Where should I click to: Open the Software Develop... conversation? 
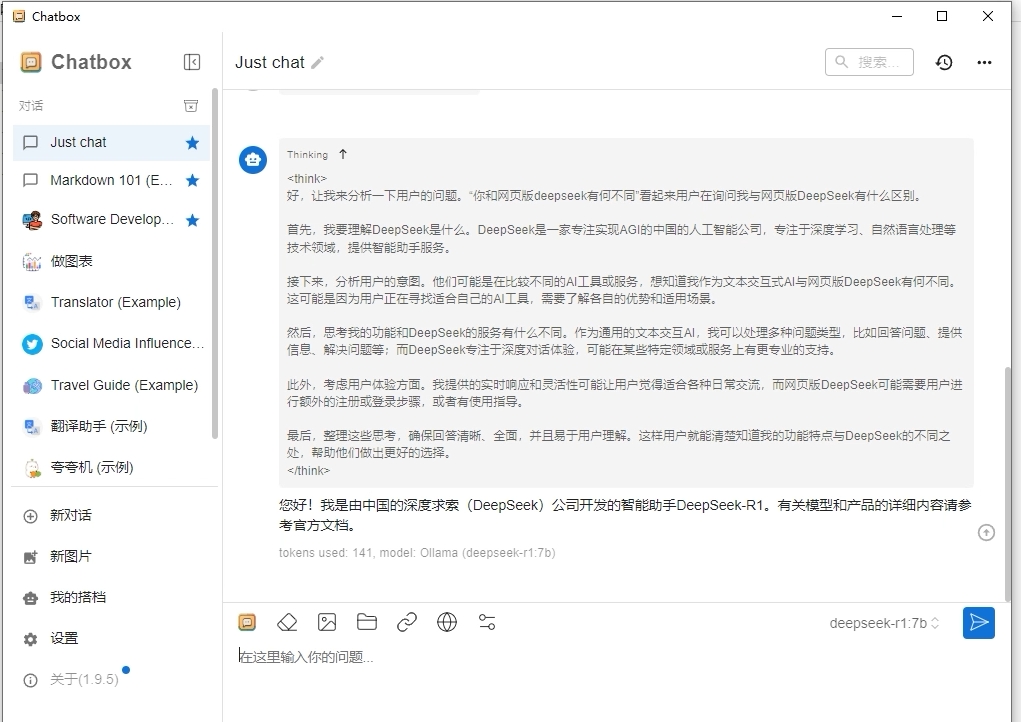coord(111,220)
